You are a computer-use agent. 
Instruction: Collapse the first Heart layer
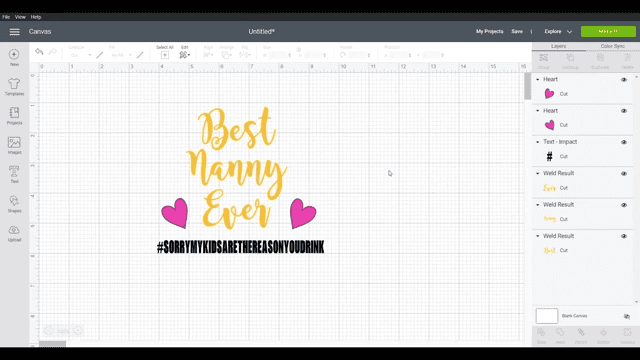click(x=538, y=80)
